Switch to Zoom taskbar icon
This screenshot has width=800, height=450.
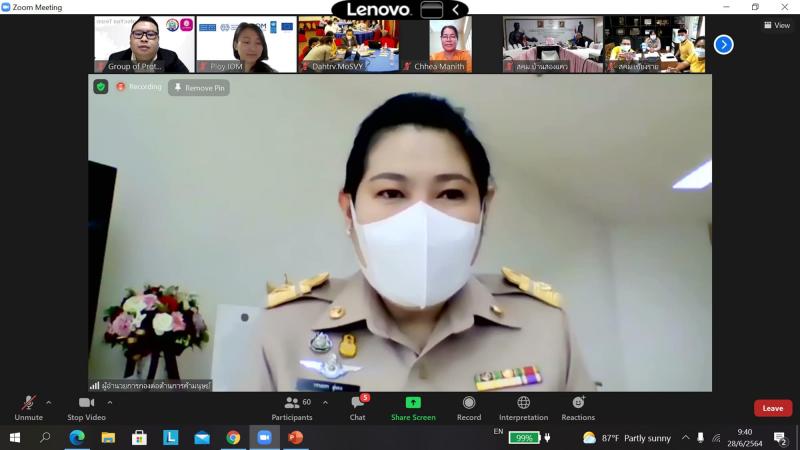pyautogui.click(x=264, y=438)
